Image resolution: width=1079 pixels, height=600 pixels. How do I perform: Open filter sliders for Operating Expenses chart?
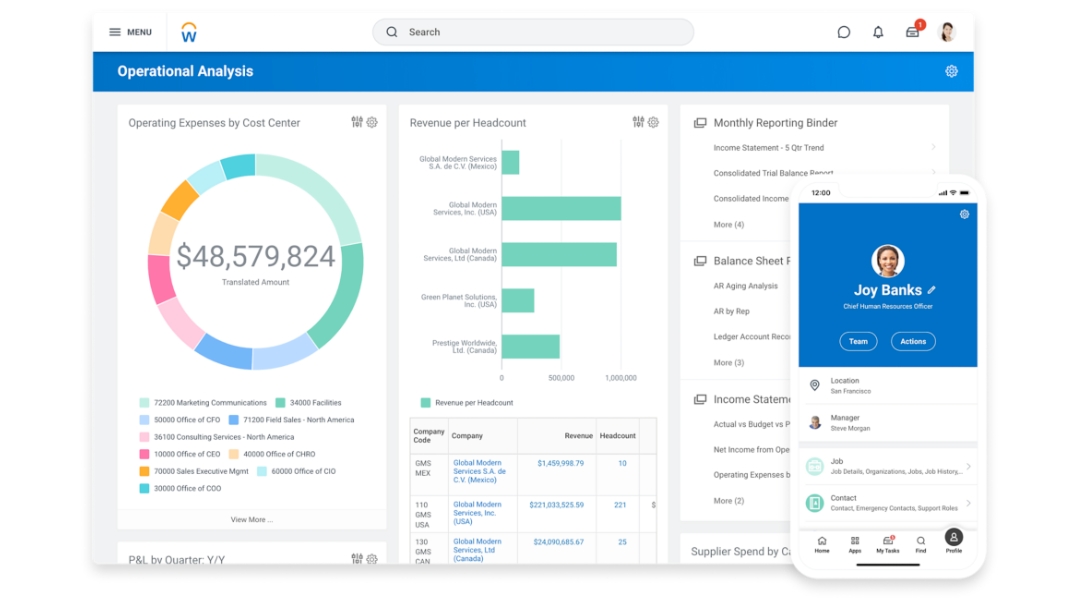[357, 122]
